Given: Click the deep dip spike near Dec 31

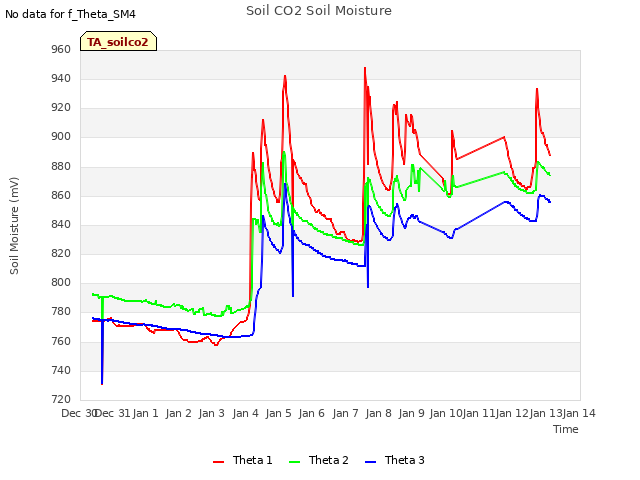Looking at the screenshot, I should point(102,383).
